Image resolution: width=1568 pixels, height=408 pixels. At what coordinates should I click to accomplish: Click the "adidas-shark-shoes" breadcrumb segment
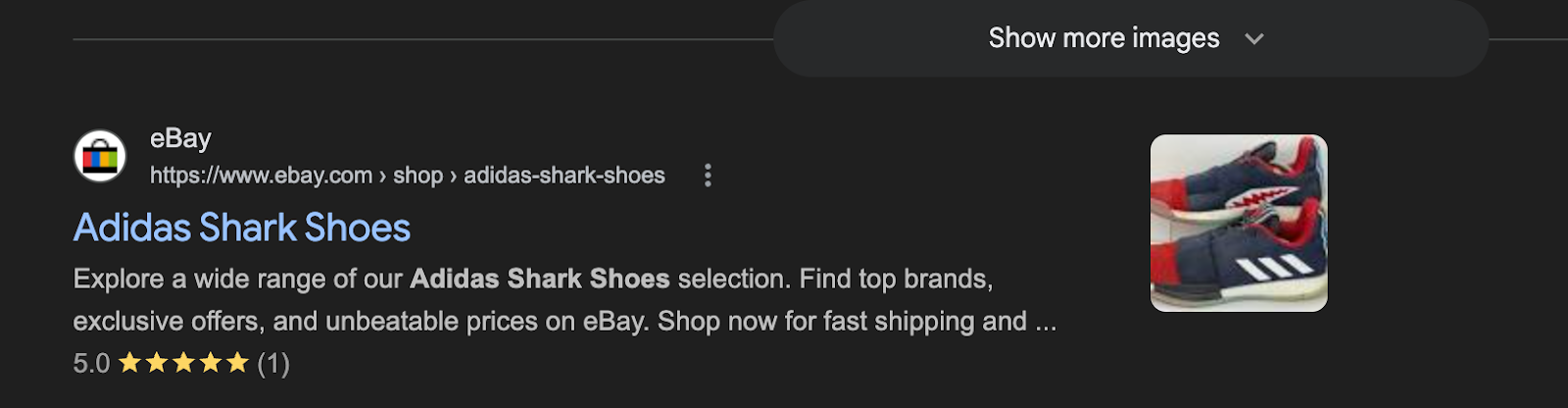(564, 176)
